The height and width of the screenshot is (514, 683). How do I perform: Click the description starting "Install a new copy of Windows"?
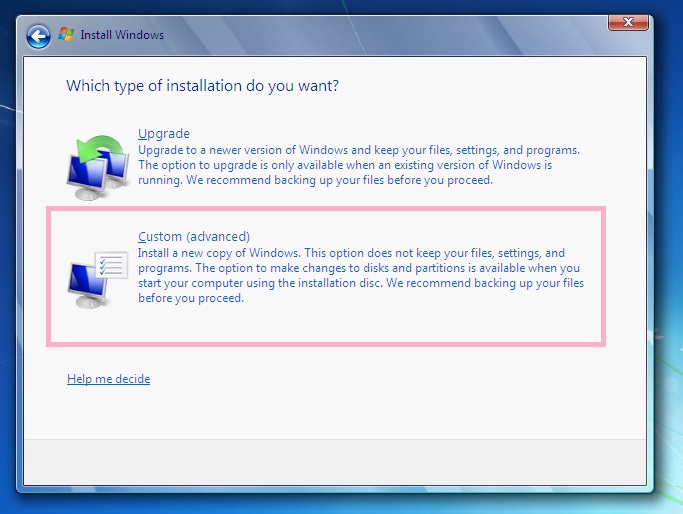(x=361, y=276)
